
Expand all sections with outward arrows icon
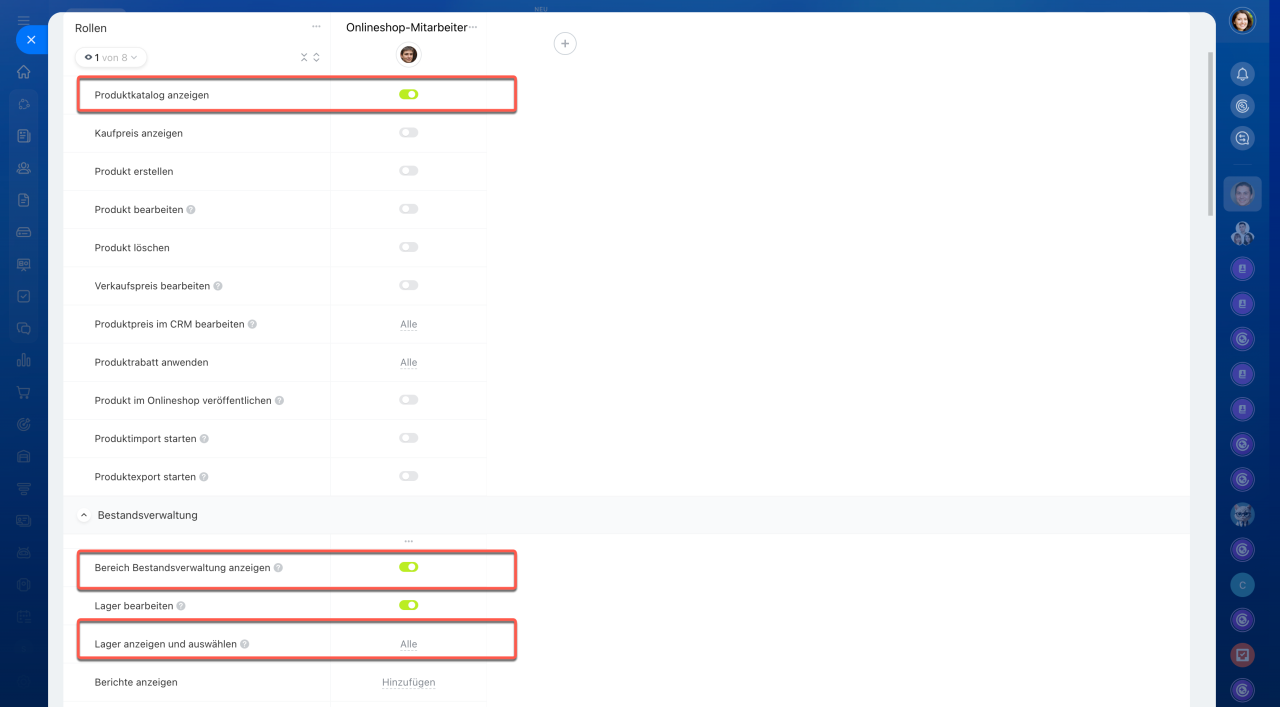point(317,58)
